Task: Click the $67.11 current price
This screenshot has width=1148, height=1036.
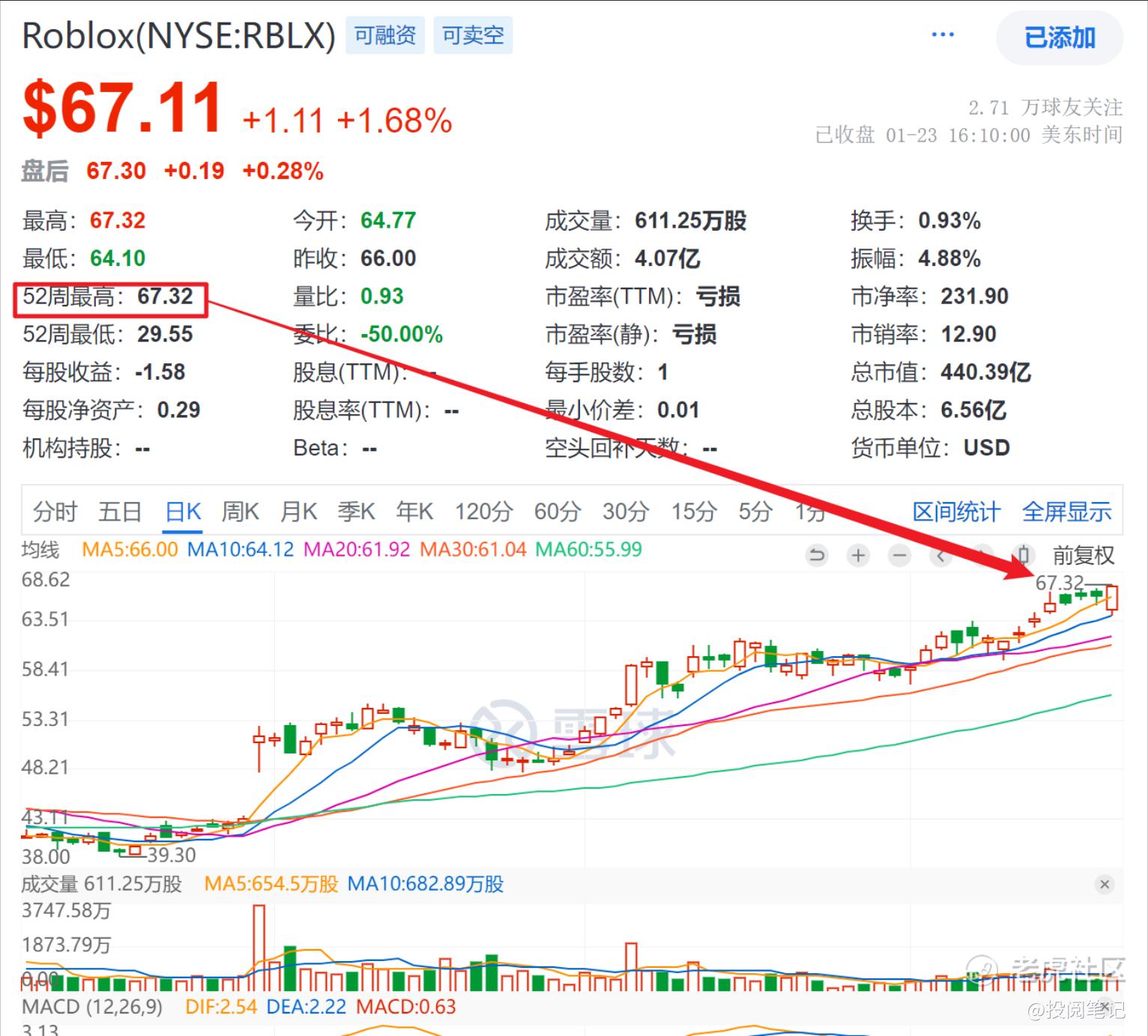Action: (122, 109)
